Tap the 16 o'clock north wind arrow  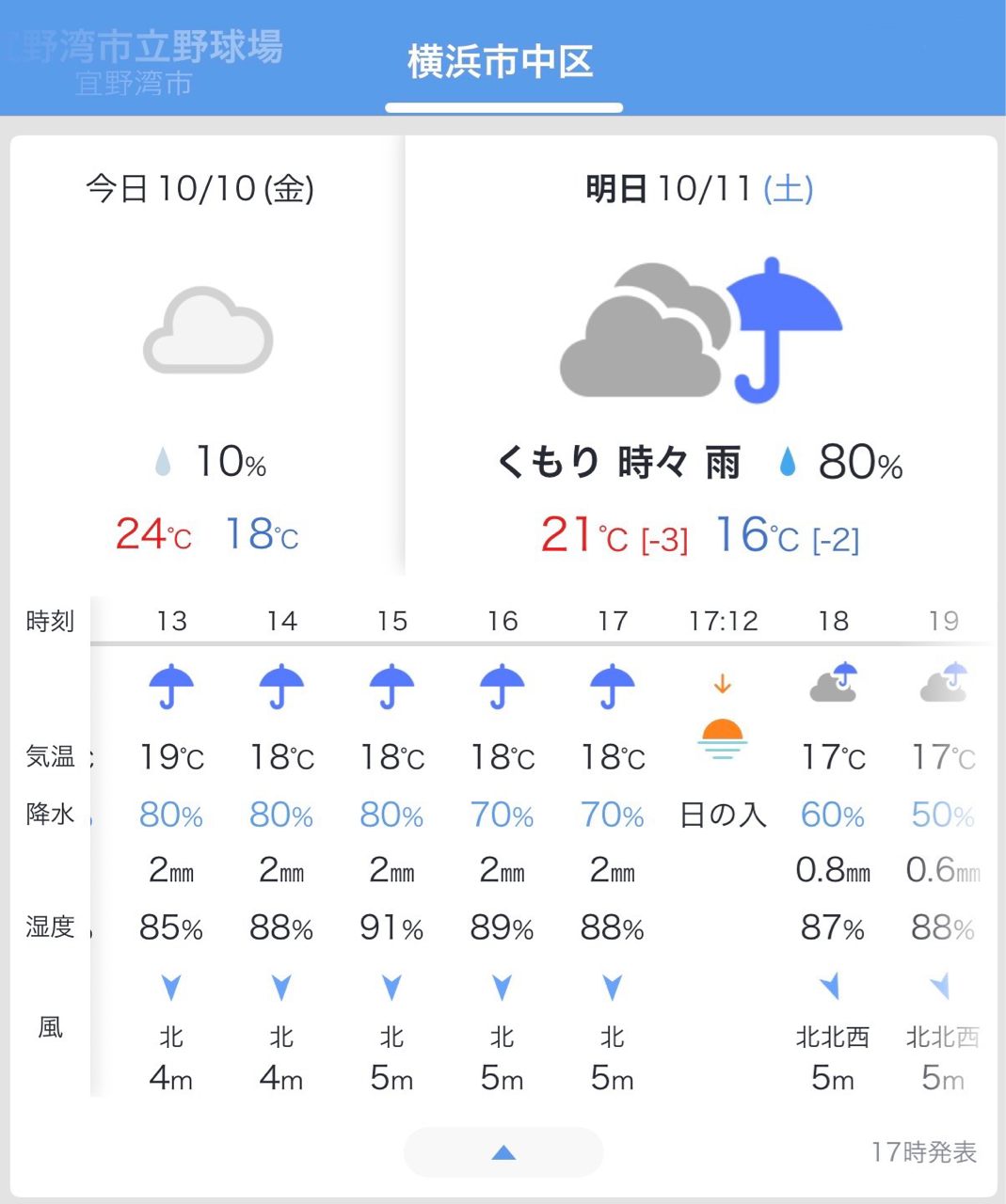(502, 987)
